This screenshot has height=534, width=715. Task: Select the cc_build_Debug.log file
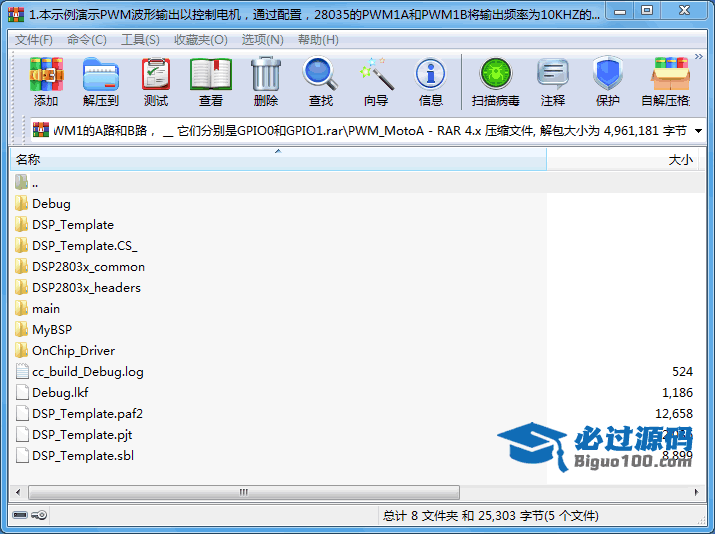click(79, 371)
